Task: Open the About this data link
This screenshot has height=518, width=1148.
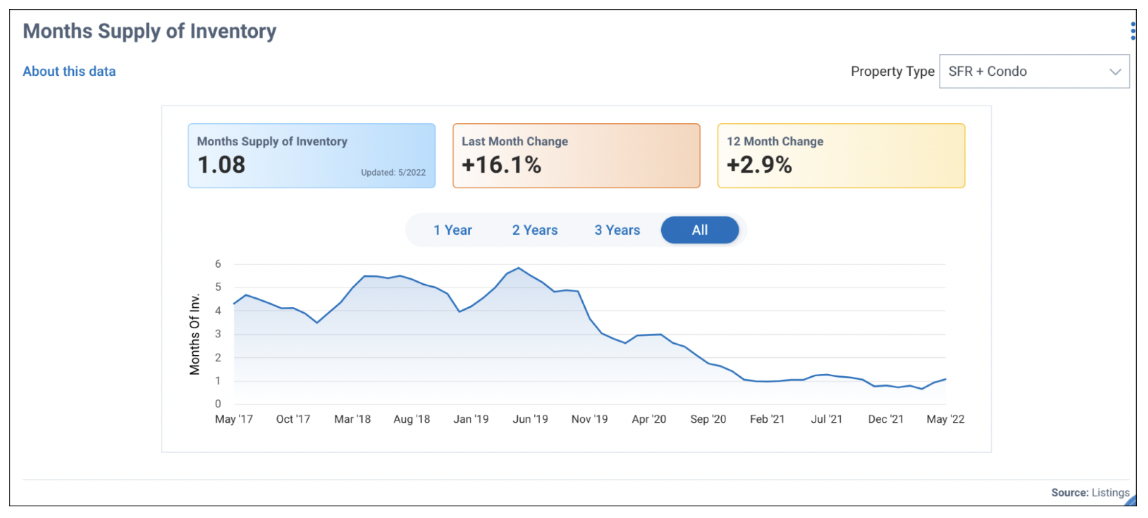Action: (x=69, y=72)
